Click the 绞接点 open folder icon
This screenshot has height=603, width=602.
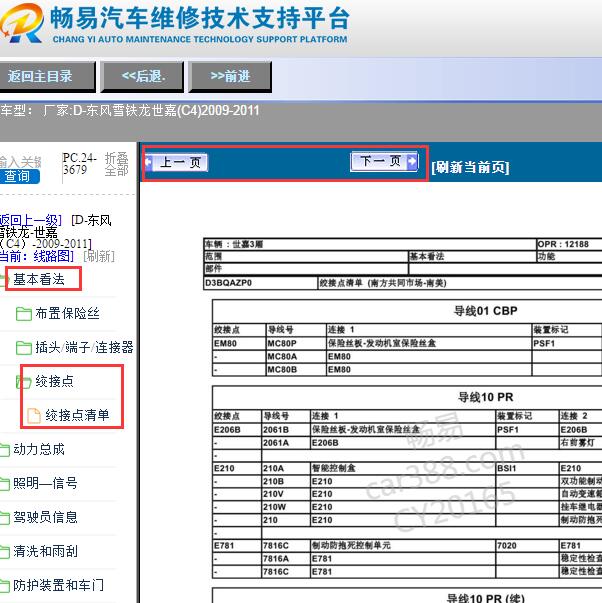point(23,382)
